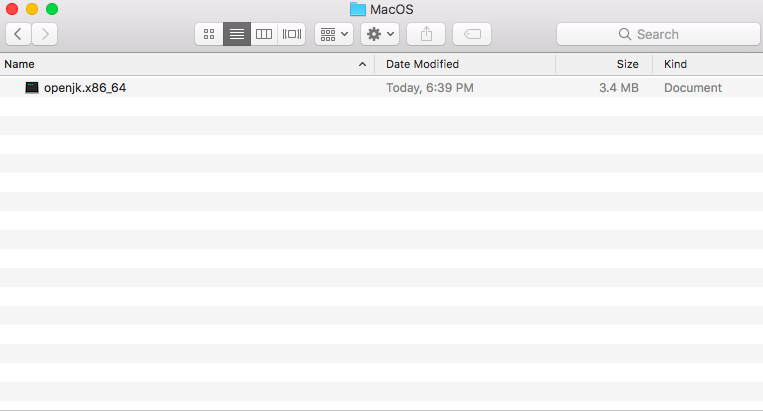763x411 pixels.
Task: Sort by the Name column header
Action: point(19,64)
